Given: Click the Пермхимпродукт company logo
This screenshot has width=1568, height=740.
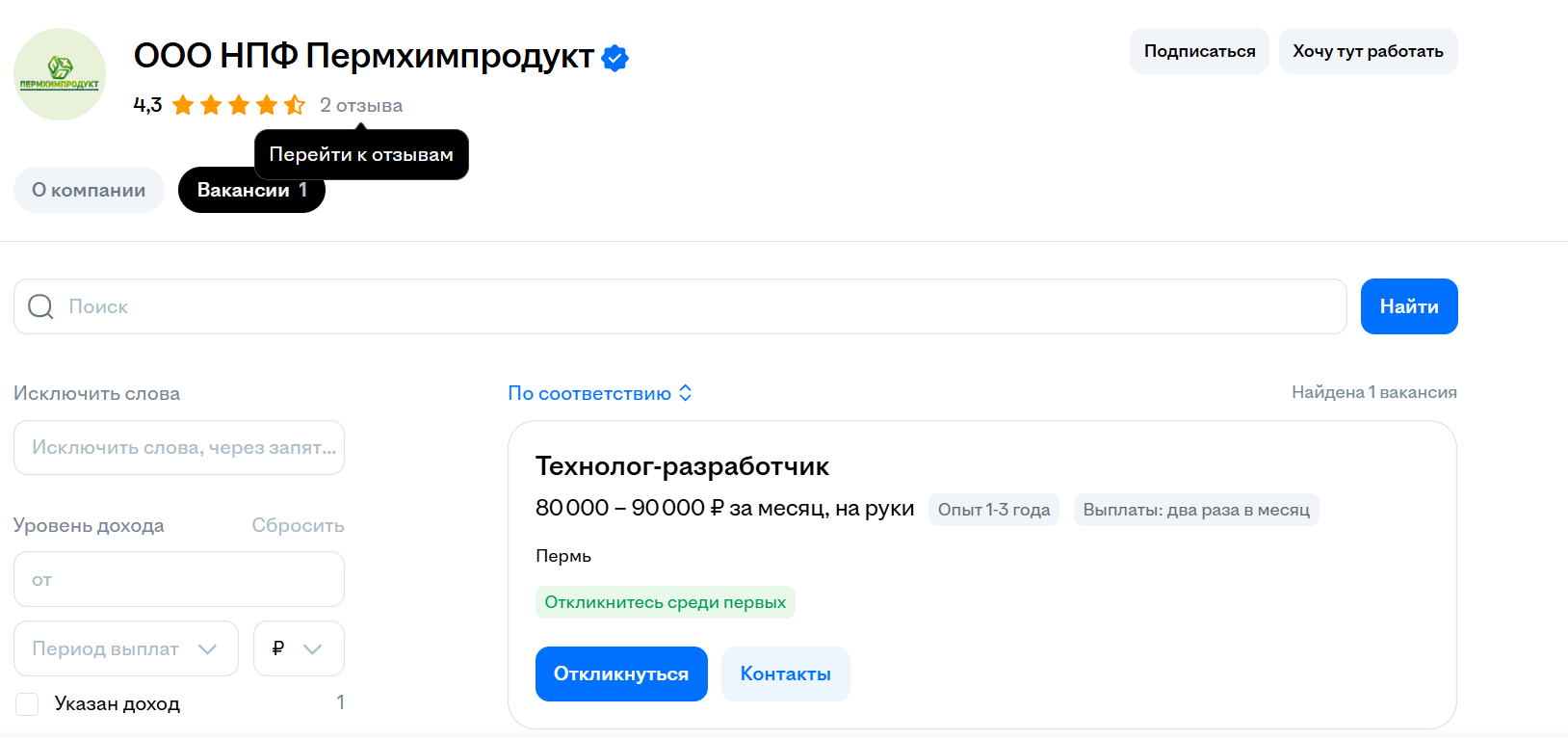Looking at the screenshot, I should pyautogui.click(x=60, y=74).
